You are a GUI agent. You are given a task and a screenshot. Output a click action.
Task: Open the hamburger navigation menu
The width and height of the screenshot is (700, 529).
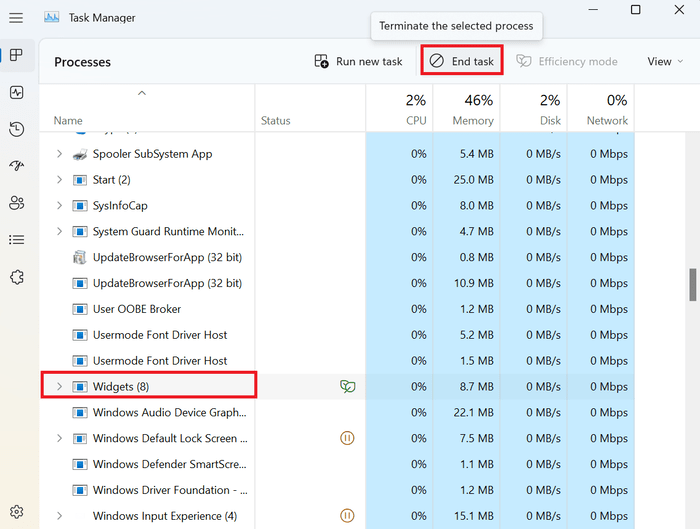(16, 18)
